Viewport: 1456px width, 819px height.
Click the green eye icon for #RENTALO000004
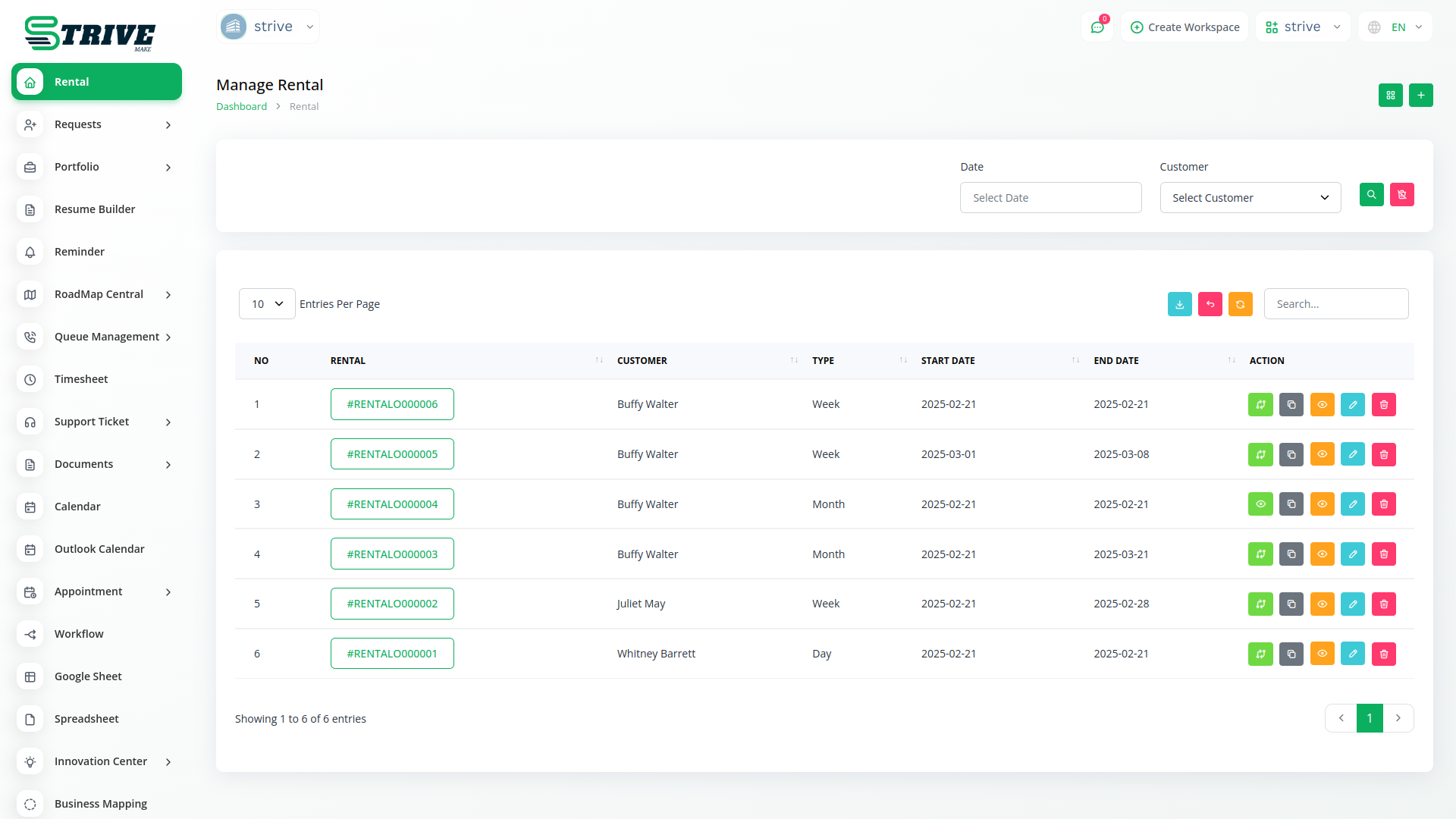pyautogui.click(x=1260, y=504)
